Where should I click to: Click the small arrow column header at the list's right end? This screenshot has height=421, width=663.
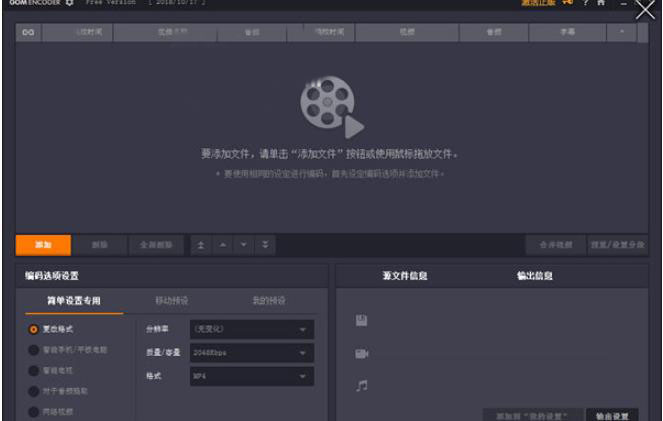[x=622, y=32]
